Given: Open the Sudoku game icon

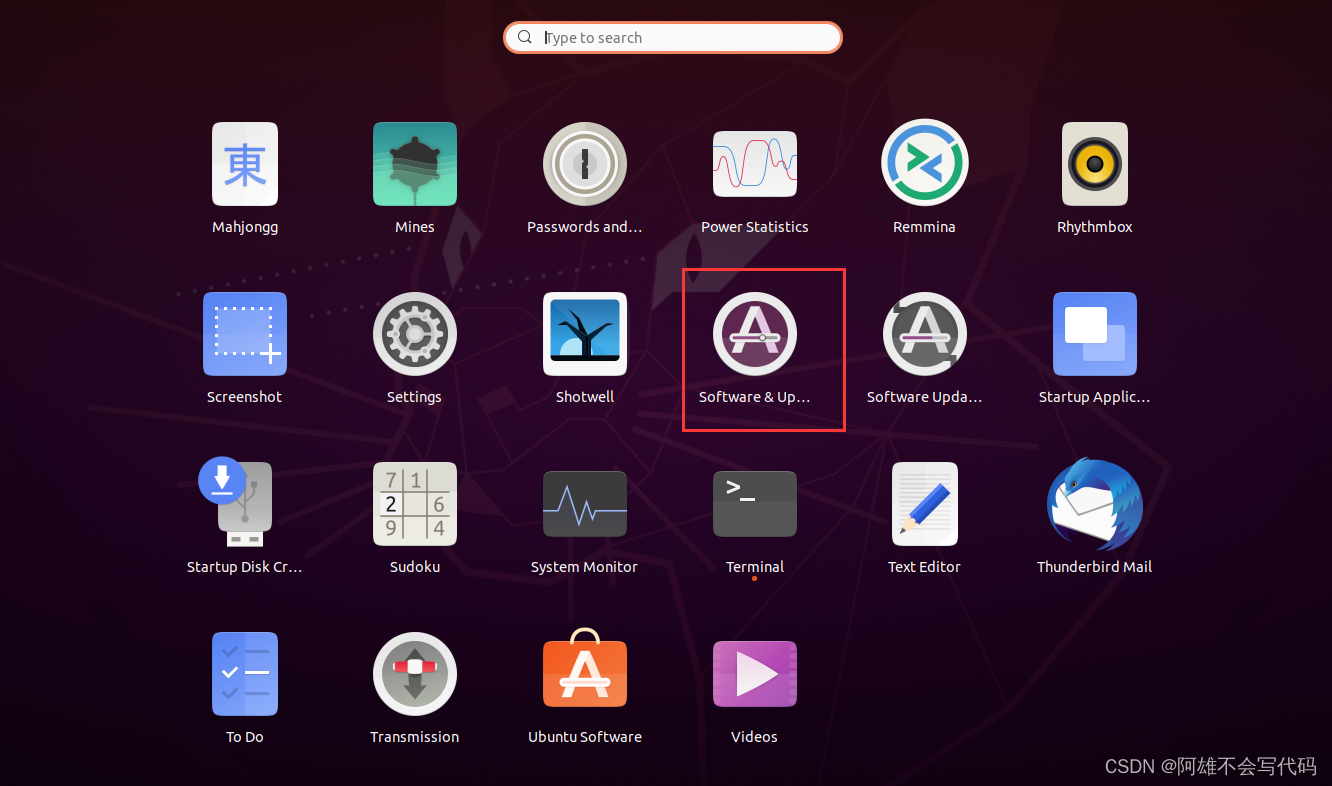Looking at the screenshot, I should click(x=415, y=504).
